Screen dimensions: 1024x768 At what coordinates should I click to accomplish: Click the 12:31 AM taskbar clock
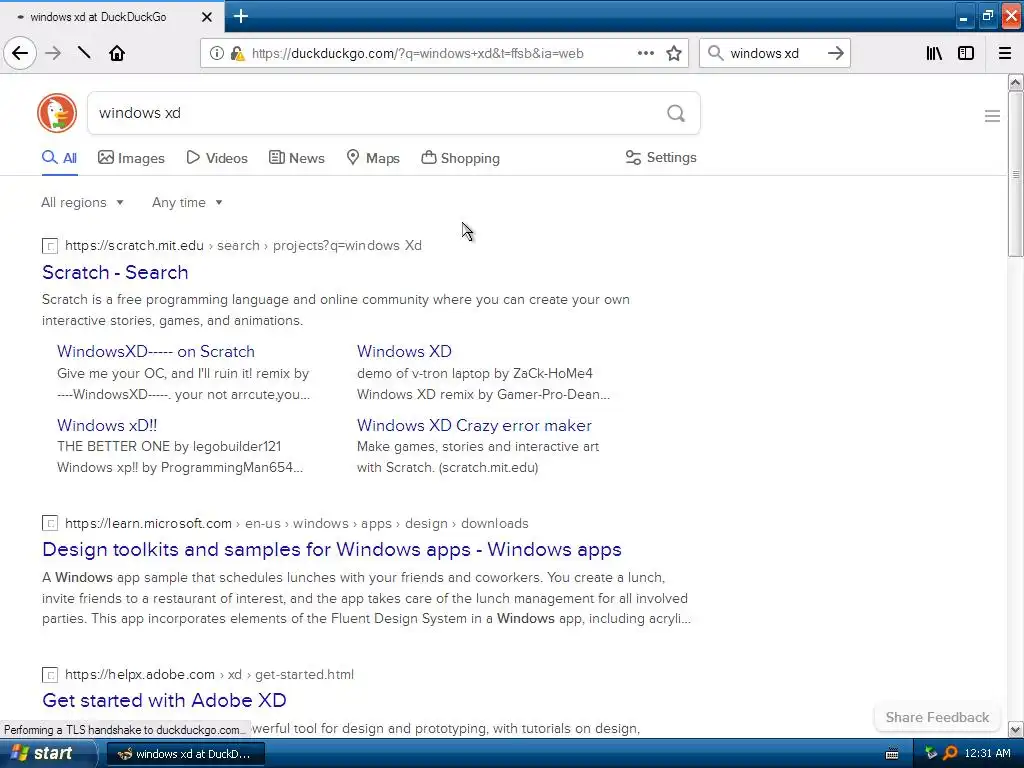[x=987, y=753]
